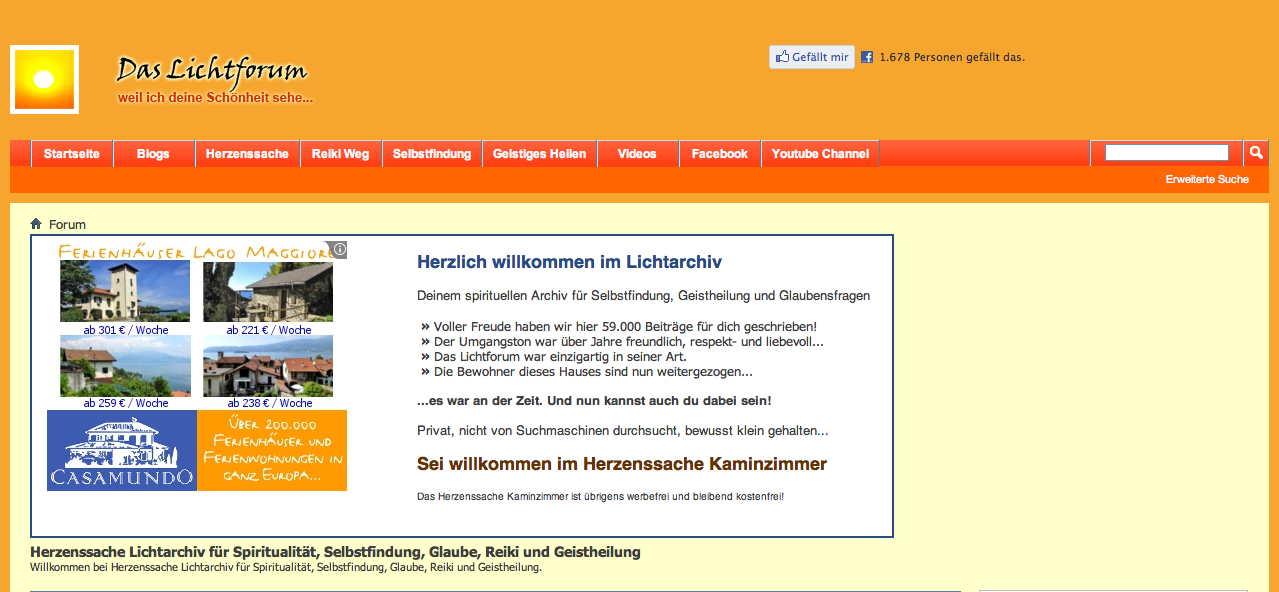Click the Forum breadcrumb link
The width and height of the screenshot is (1279, 592).
pos(67,225)
